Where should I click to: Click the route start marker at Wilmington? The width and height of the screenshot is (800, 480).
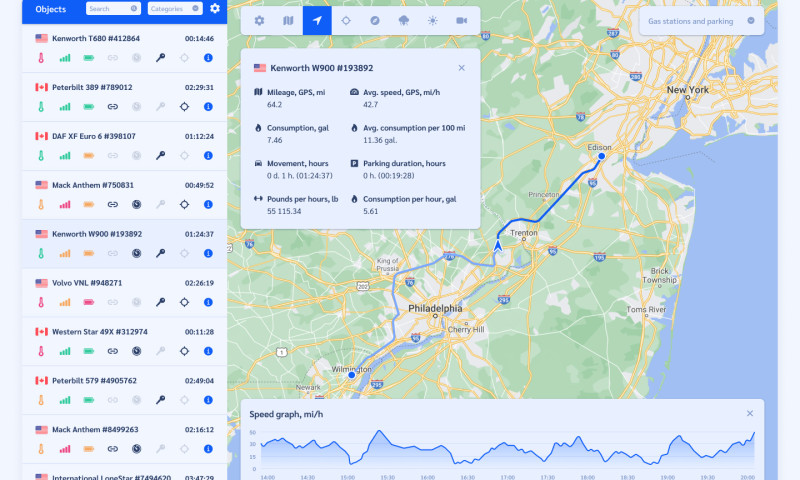coord(352,375)
